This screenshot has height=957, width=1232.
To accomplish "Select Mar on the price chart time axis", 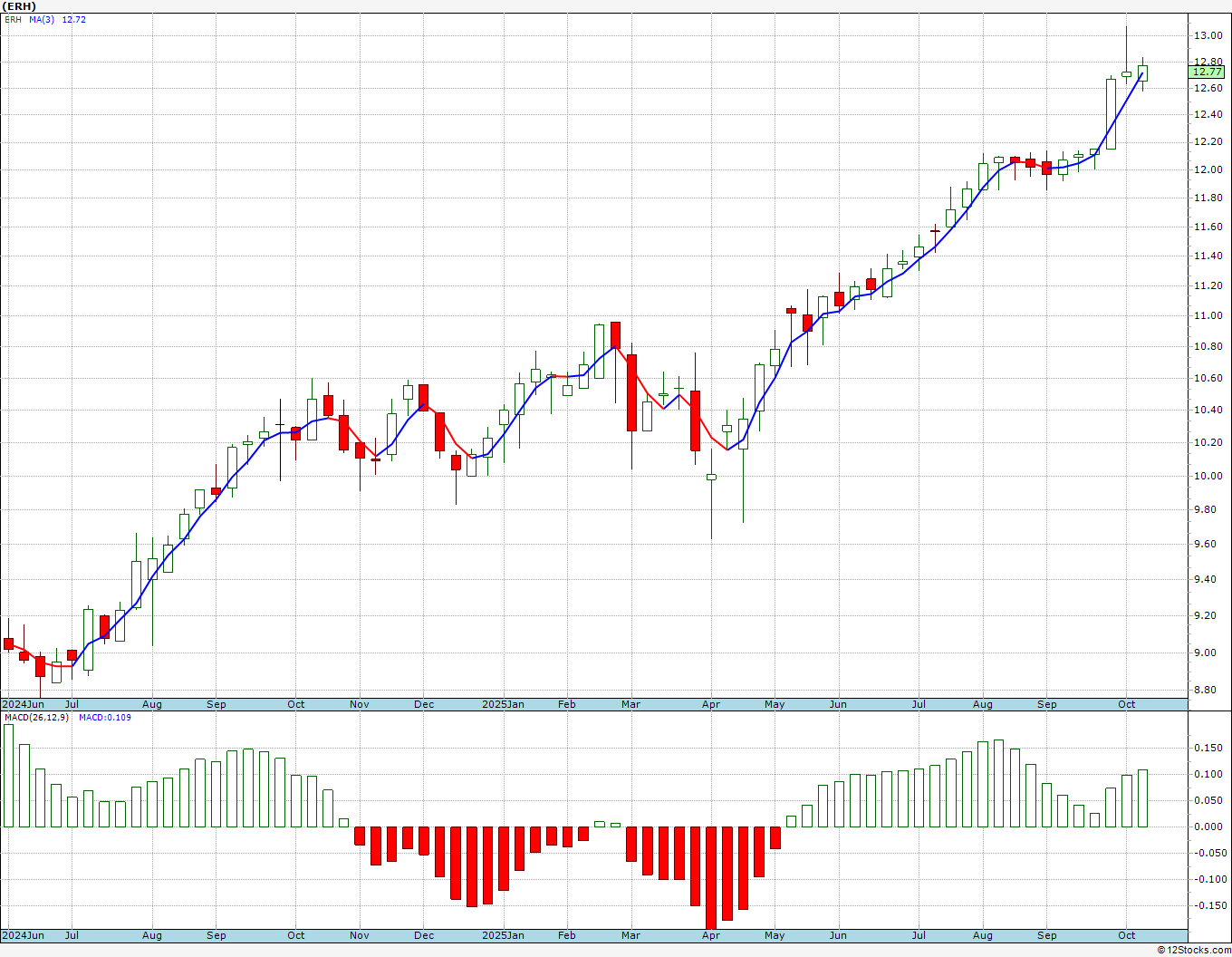I will coord(631,704).
